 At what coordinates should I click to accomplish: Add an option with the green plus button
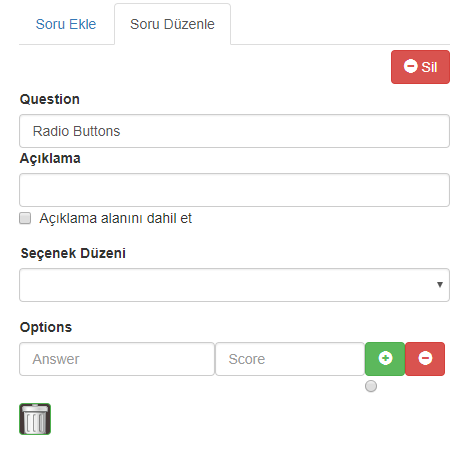click(385, 359)
